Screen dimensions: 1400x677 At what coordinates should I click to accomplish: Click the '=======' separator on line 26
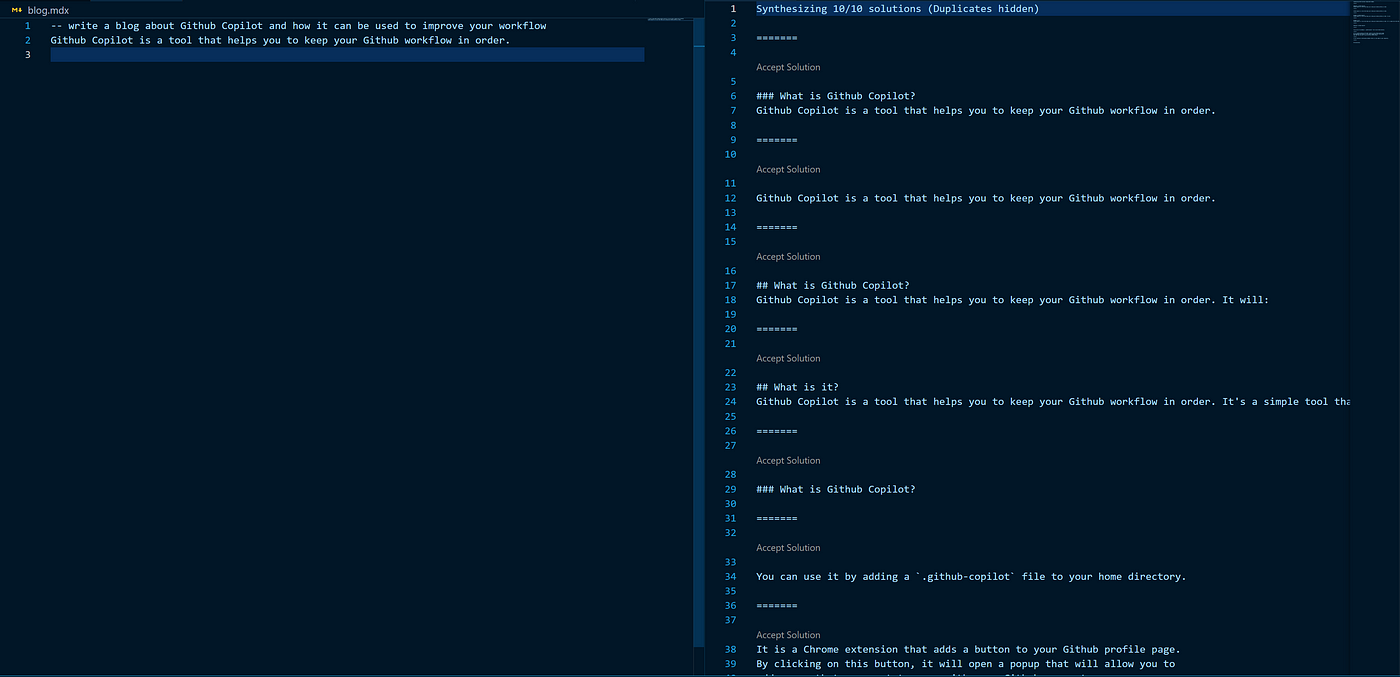(x=776, y=431)
